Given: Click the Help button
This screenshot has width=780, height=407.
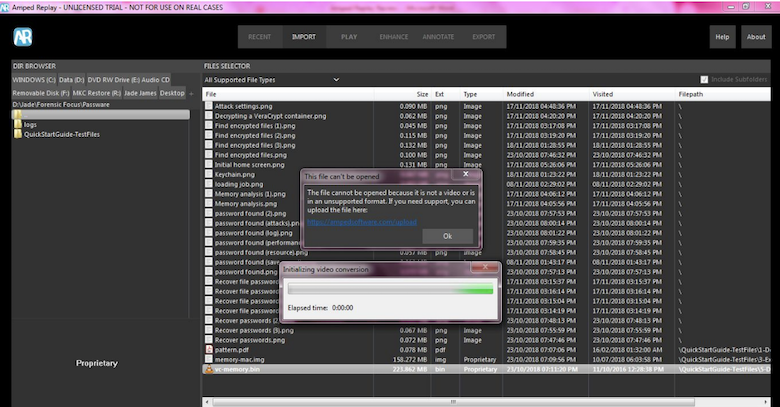Looking at the screenshot, I should pos(722,37).
